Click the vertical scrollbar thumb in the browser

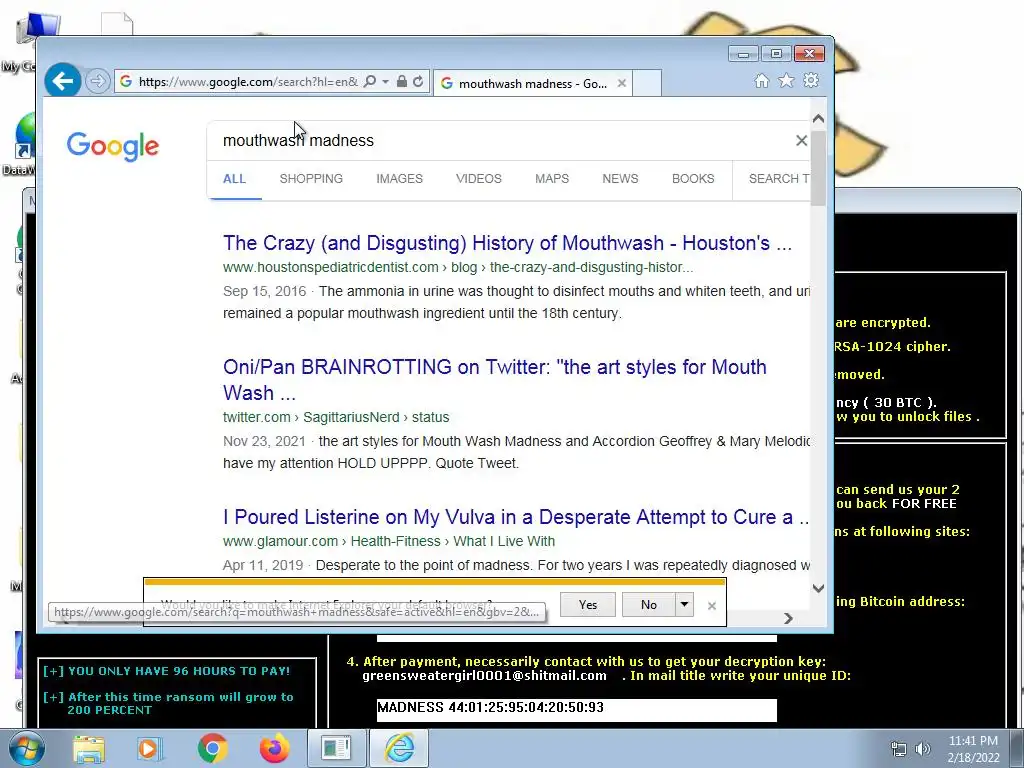click(x=818, y=167)
